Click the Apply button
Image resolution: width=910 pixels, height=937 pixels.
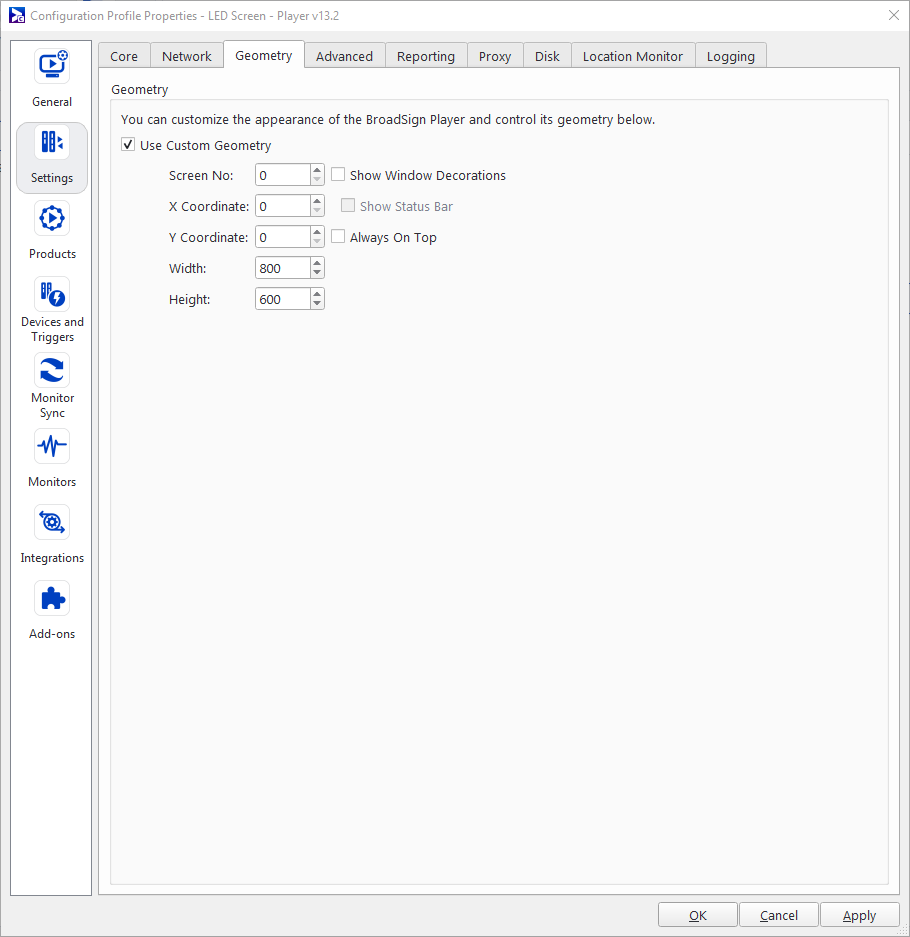[859, 915]
